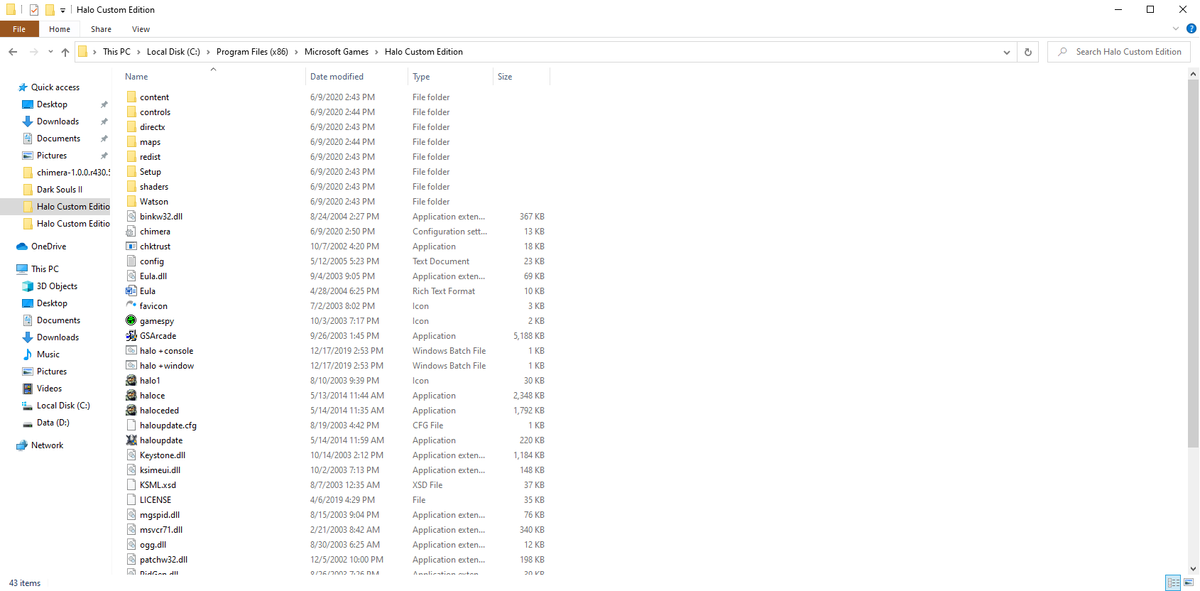
Task: Open the recent locations dropdown arrow
Action: click(x=49, y=52)
